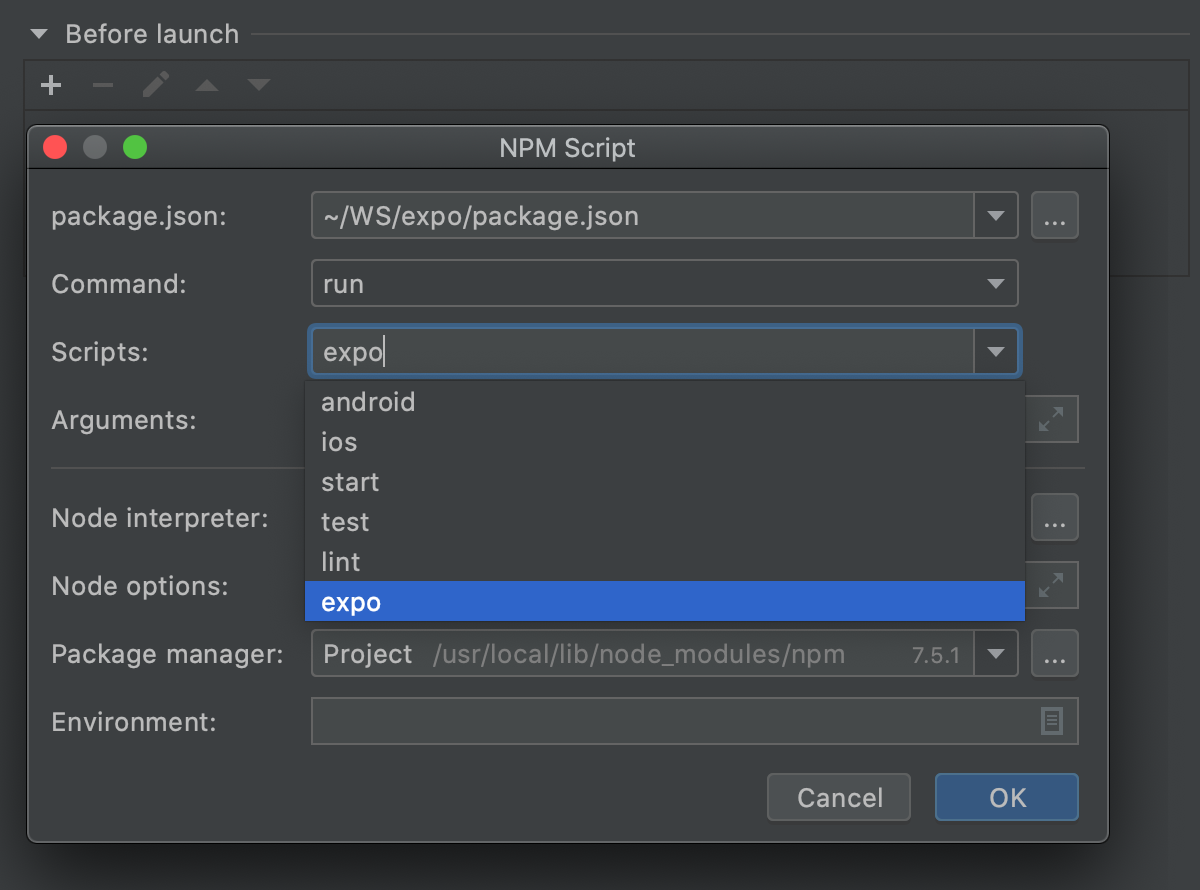Browse for a package.json file
1200x890 pixels.
click(1055, 215)
